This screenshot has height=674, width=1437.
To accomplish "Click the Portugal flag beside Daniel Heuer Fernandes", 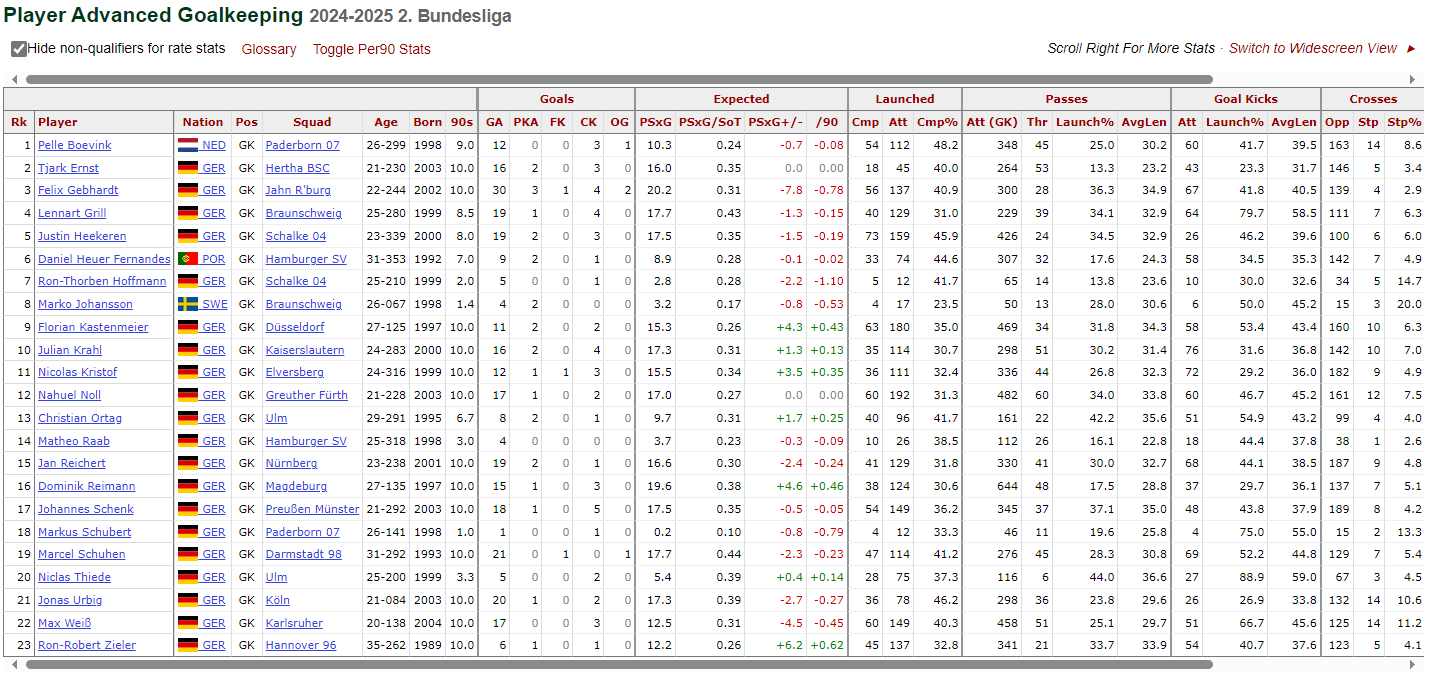I will tap(188, 259).
